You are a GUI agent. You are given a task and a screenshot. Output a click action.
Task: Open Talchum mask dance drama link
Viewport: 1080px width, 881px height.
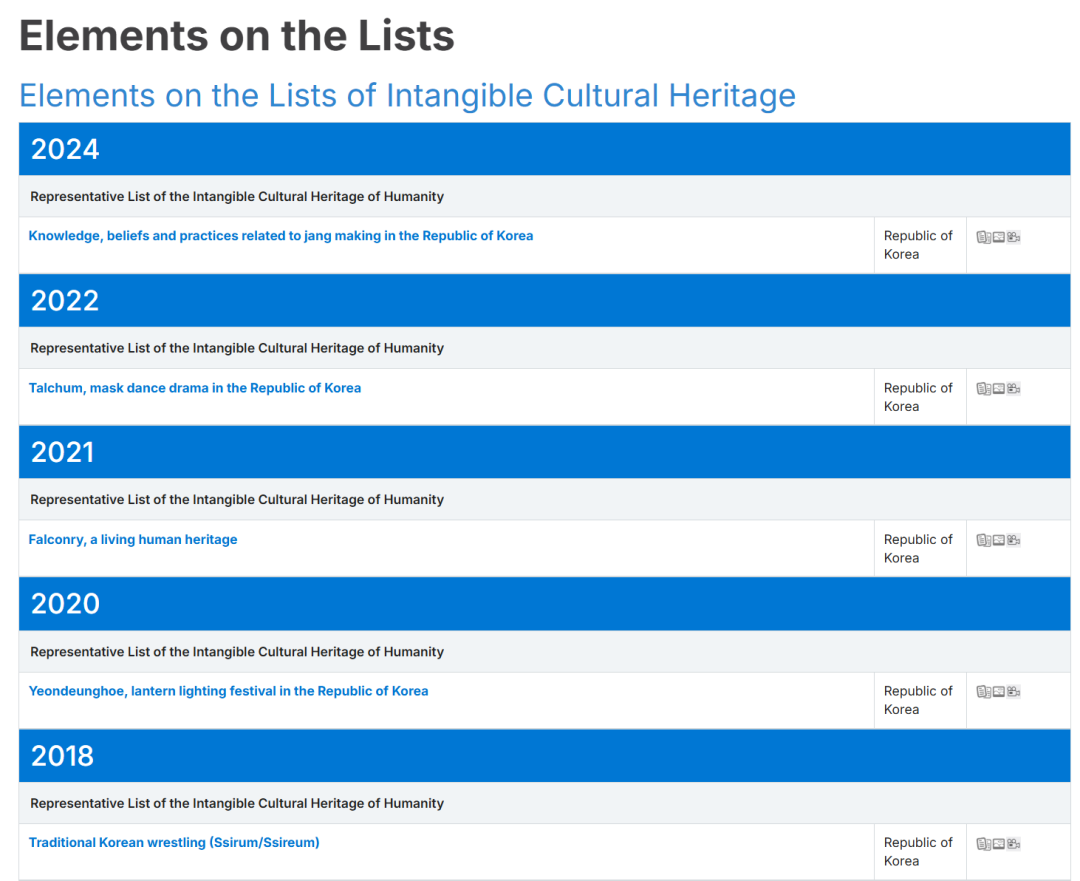194,388
